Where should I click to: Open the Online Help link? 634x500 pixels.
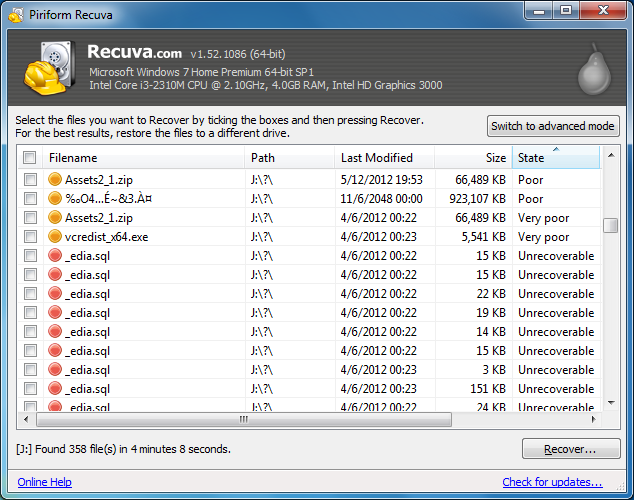pos(44,482)
